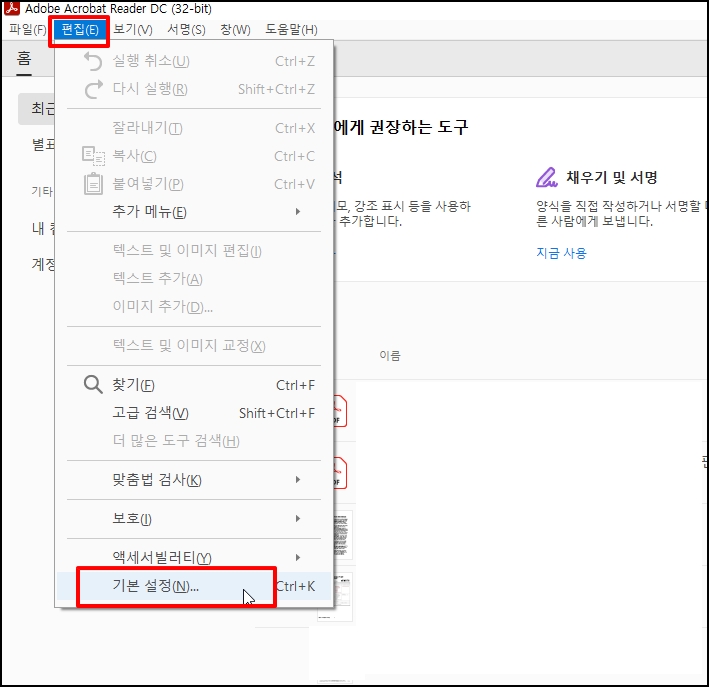The image size is (709, 687).
Task: Click the 채우기 및 서명 tool heading
Action: coord(612,177)
